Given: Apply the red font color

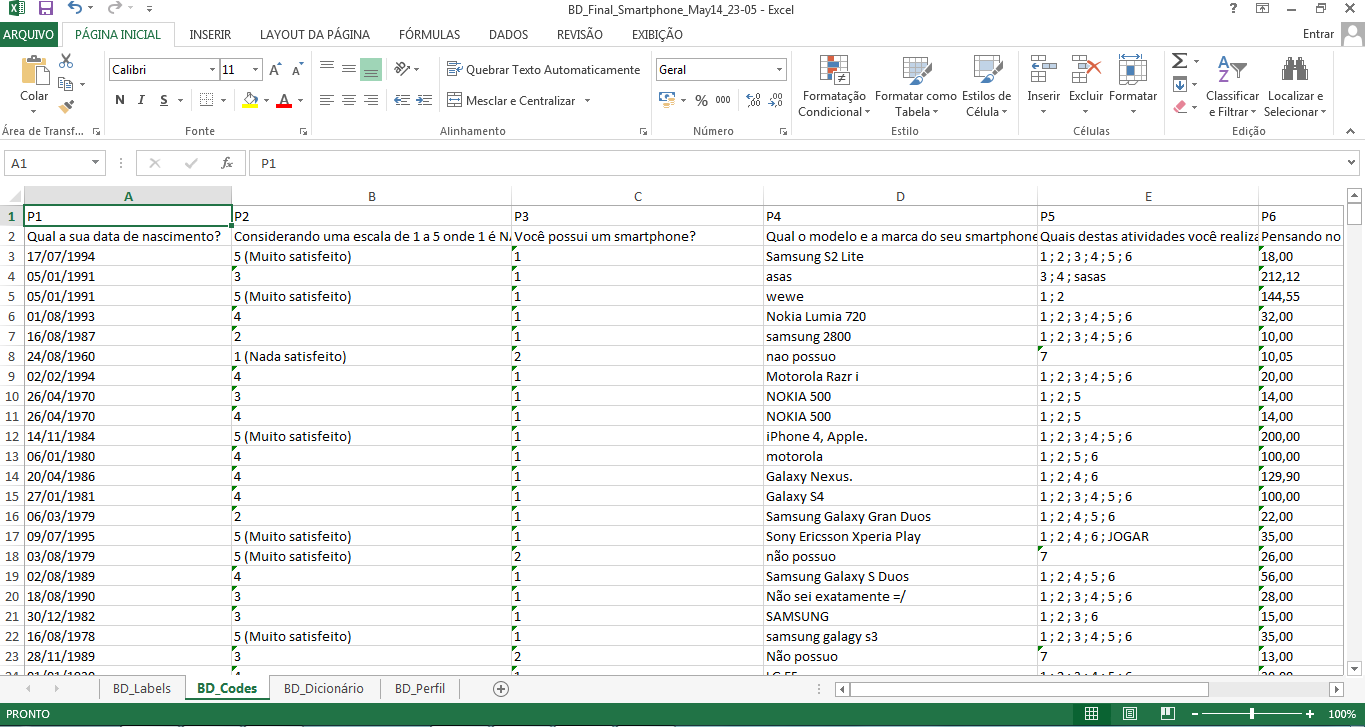Looking at the screenshot, I should click(x=284, y=100).
